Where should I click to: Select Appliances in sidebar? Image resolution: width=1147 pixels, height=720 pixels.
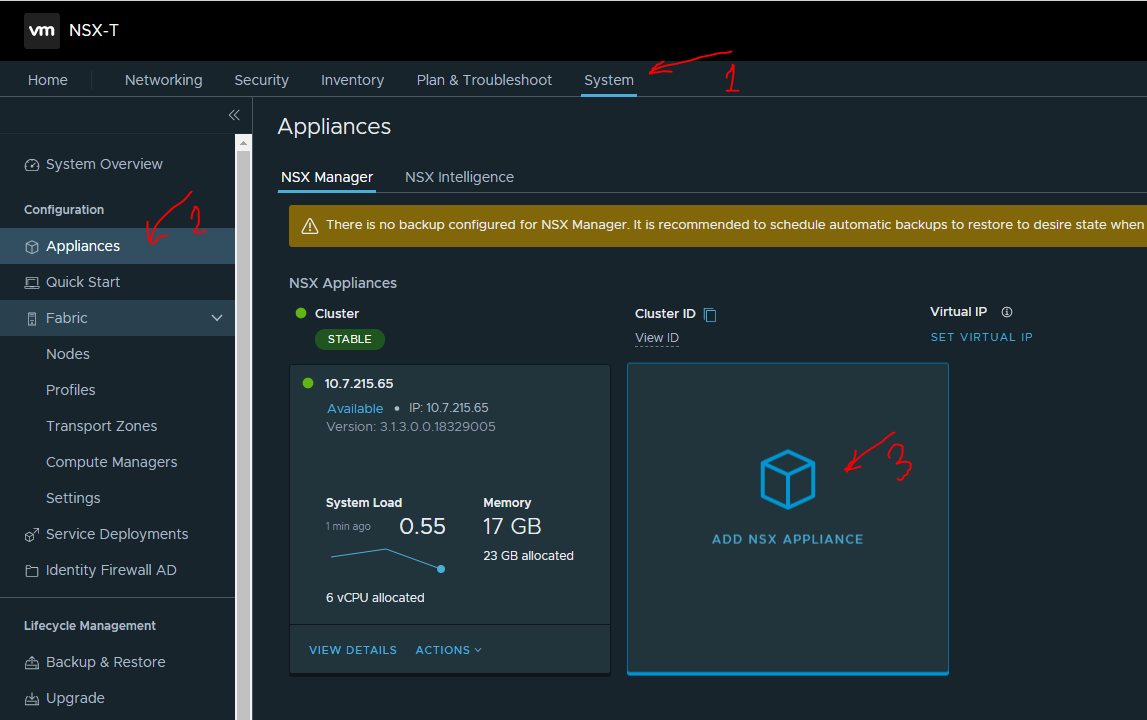(x=117, y=246)
